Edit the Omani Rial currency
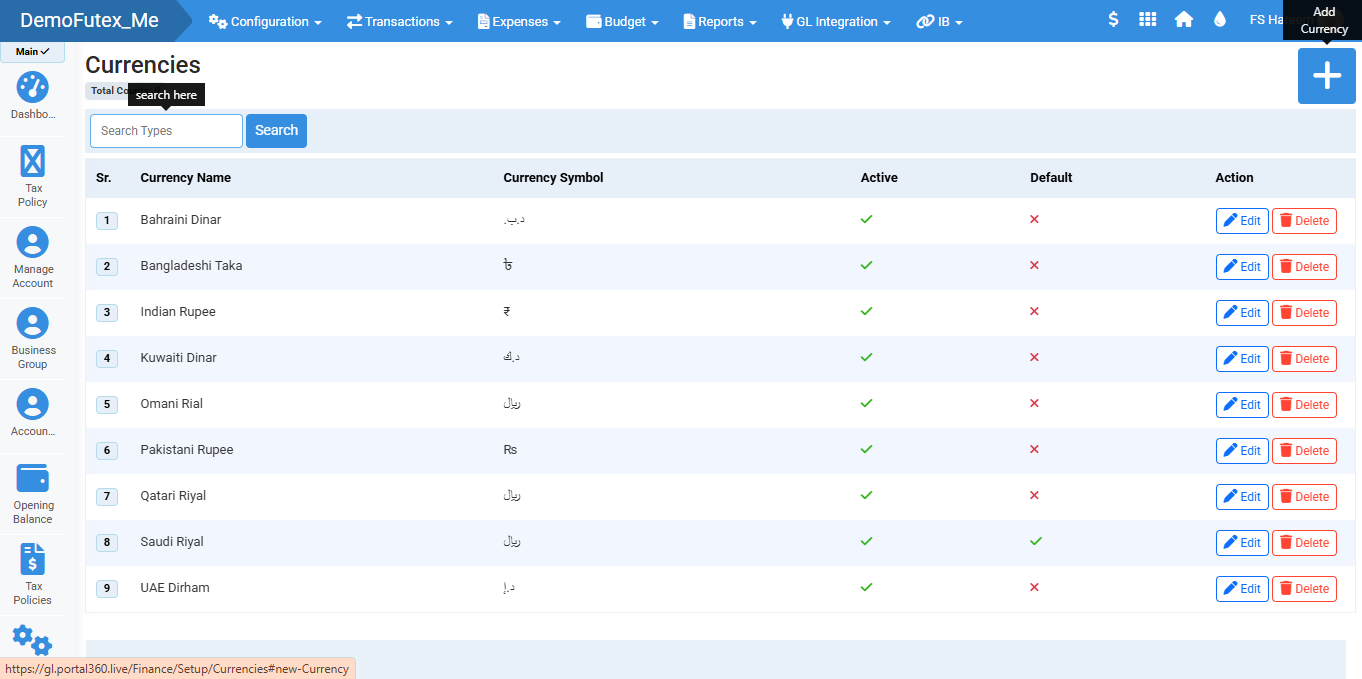This screenshot has width=1362, height=679. click(x=1242, y=405)
